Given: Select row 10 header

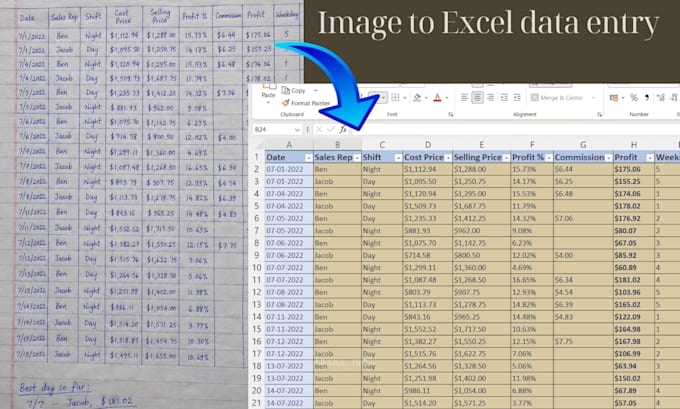Looking at the screenshot, I should click(257, 268).
